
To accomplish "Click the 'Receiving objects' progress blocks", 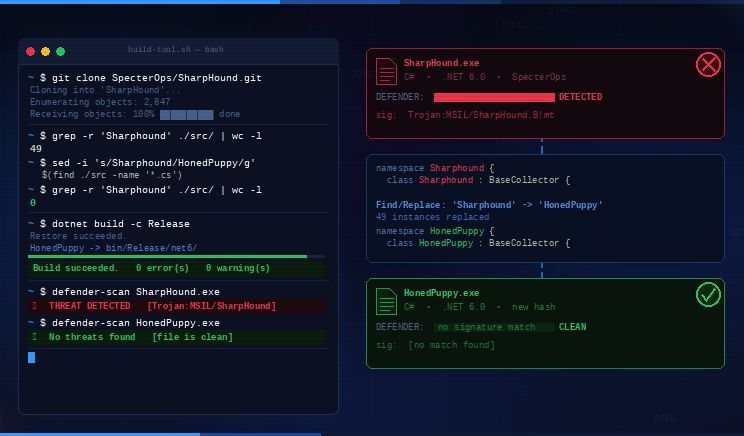I will tap(186, 114).
